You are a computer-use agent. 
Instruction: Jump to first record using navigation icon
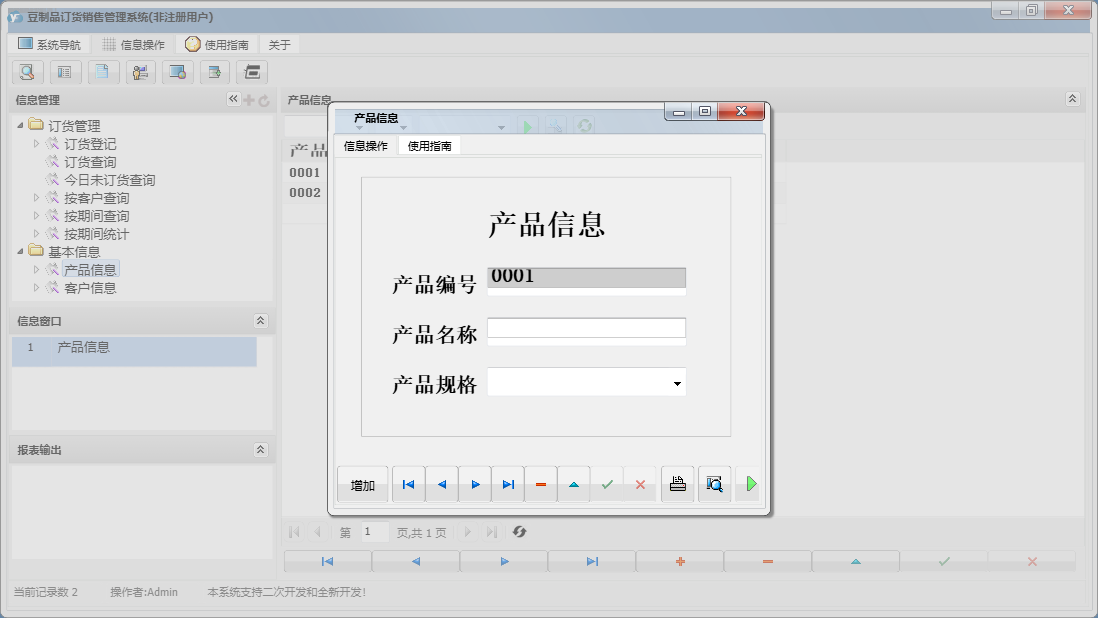408,483
